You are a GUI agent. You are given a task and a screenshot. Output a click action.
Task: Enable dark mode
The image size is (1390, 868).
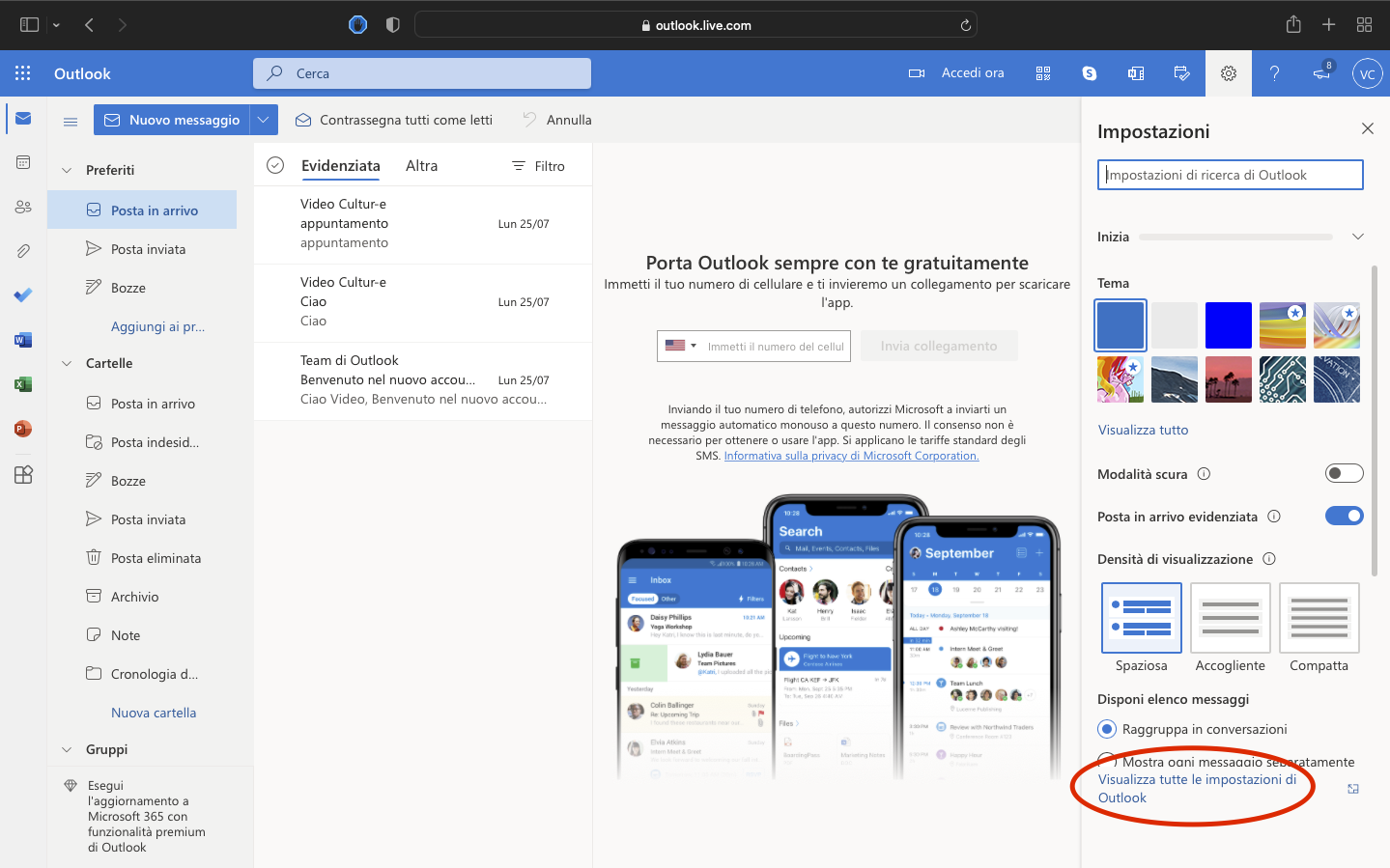pyautogui.click(x=1344, y=473)
